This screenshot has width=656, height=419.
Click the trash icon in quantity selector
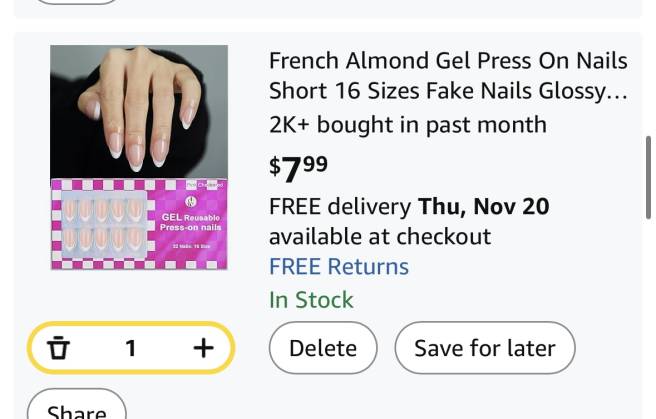pyautogui.click(x=60, y=348)
